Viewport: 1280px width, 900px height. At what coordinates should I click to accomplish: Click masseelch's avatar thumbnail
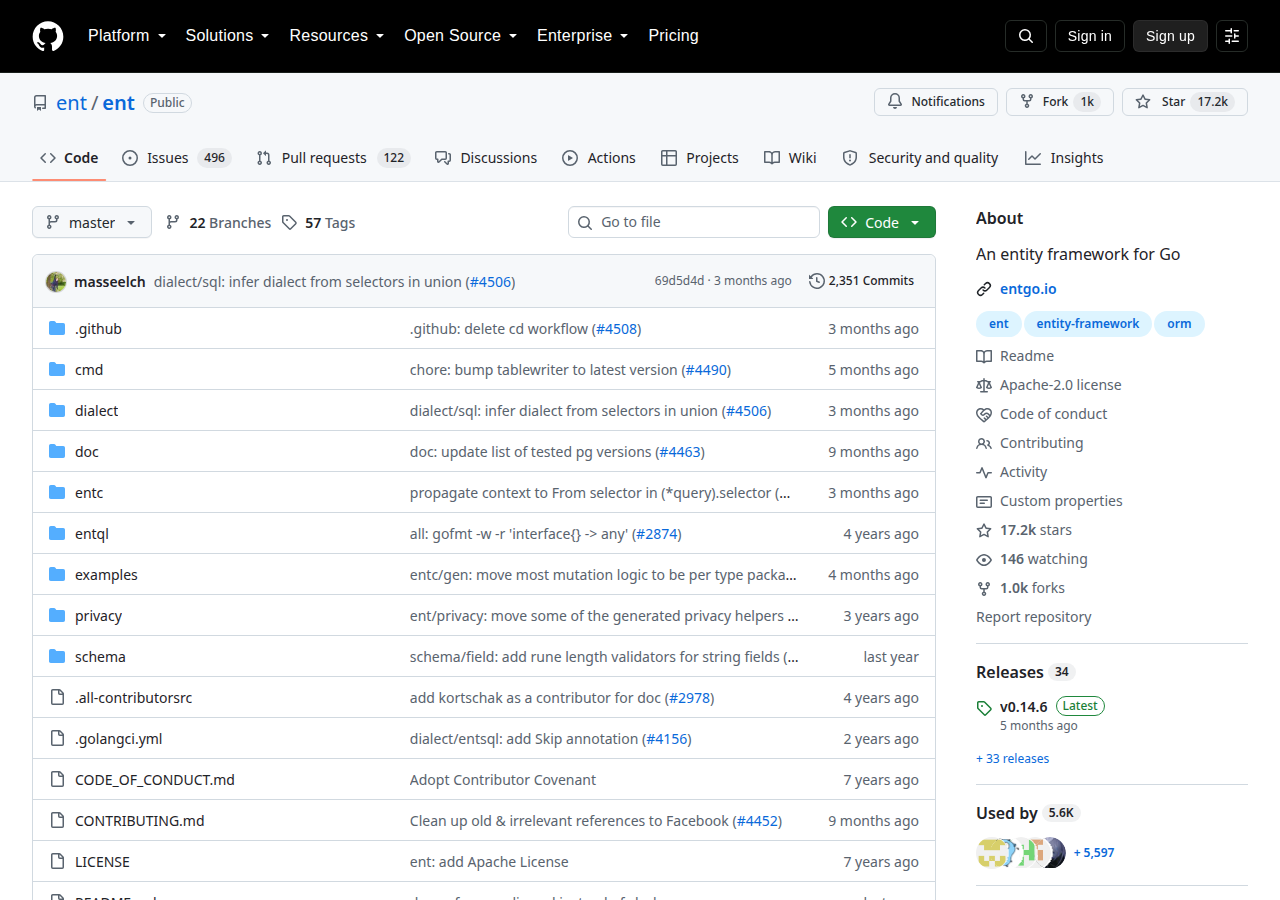pyautogui.click(x=56, y=282)
